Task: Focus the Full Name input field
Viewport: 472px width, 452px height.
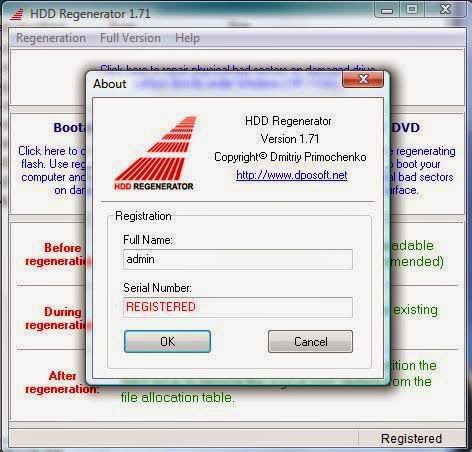Action: pos(238,259)
